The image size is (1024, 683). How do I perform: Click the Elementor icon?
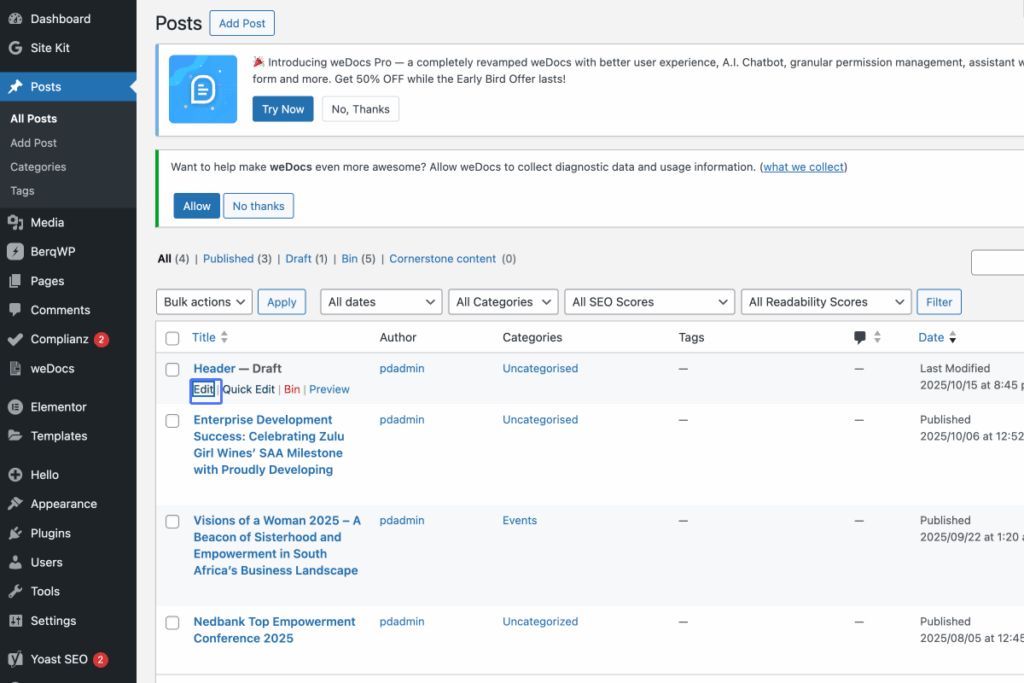pyautogui.click(x=15, y=407)
